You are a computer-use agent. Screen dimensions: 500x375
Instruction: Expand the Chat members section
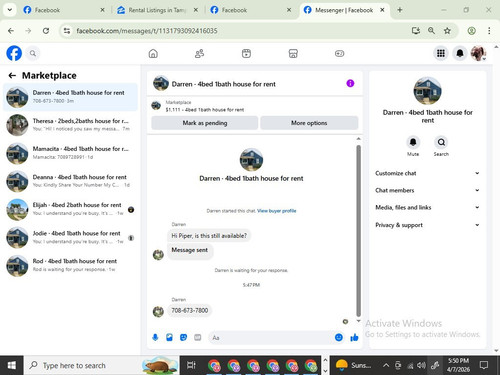coord(427,190)
